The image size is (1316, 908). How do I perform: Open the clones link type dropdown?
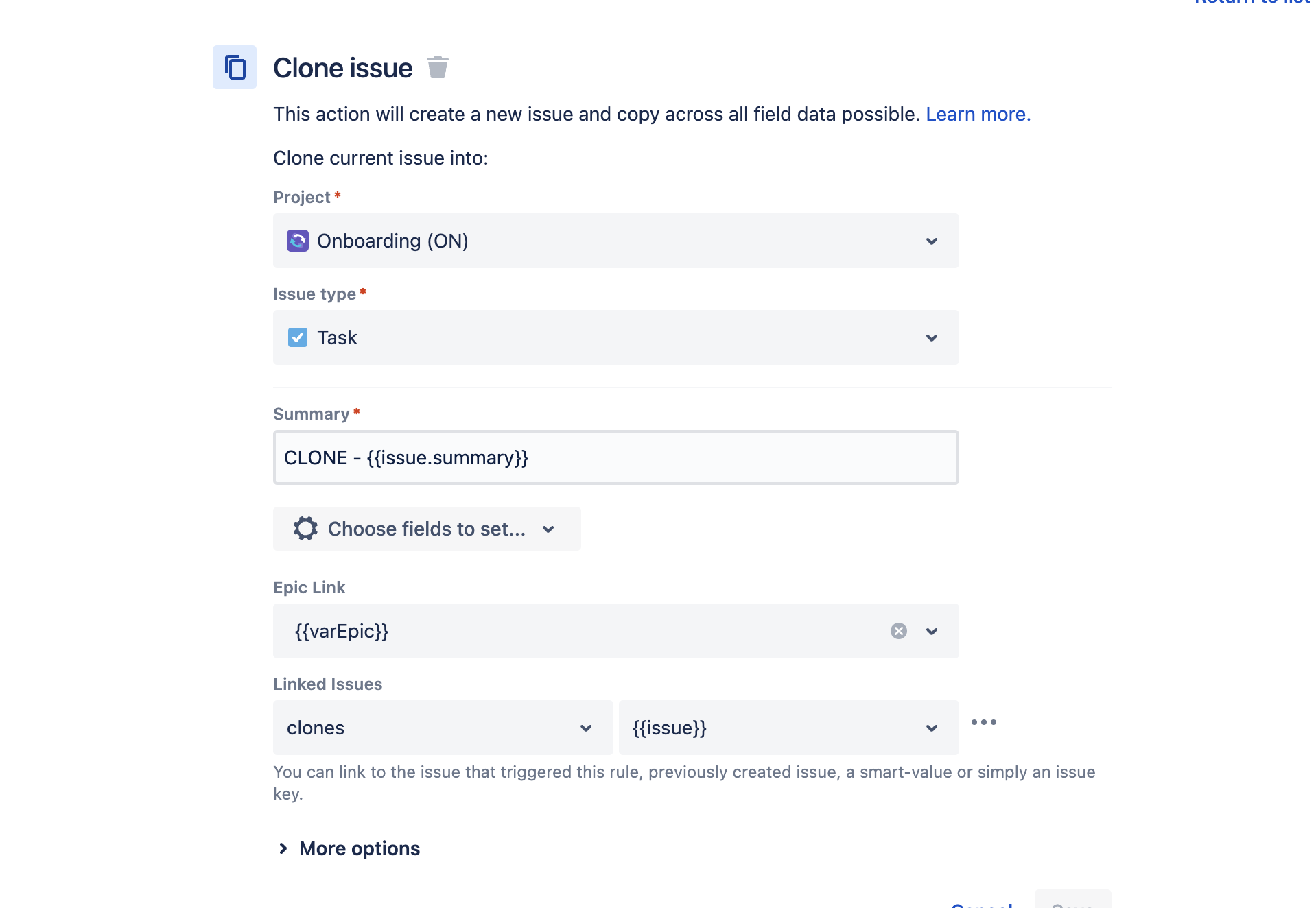(x=443, y=728)
